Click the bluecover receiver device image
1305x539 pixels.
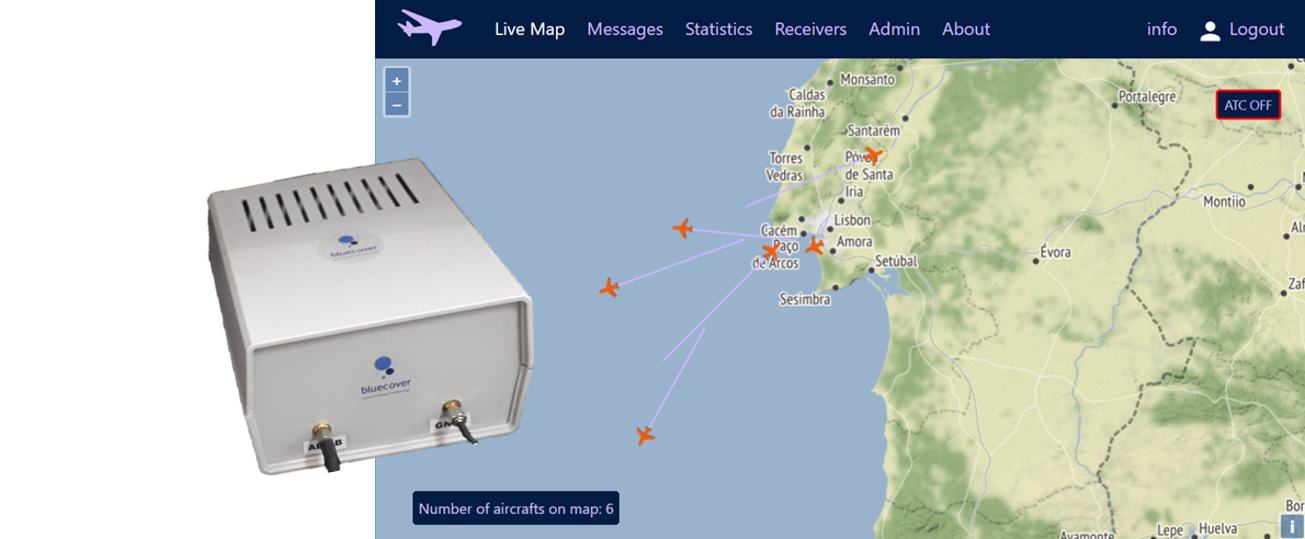370,318
